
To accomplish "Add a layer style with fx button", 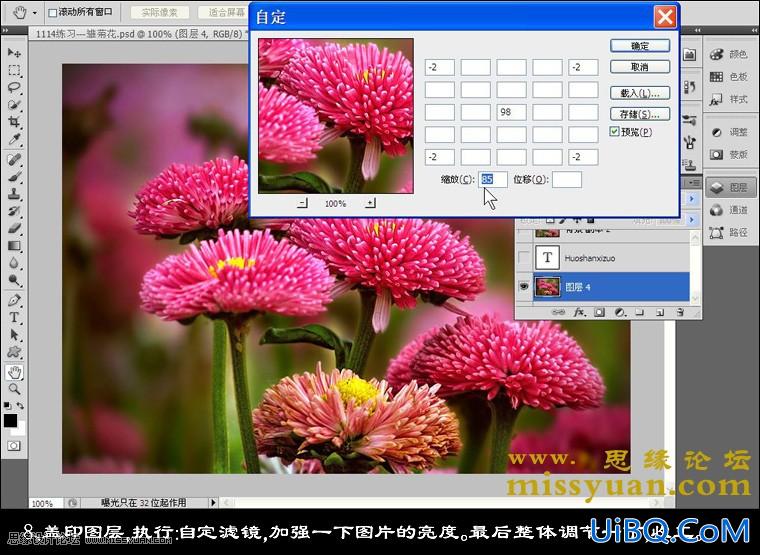I will point(579,313).
